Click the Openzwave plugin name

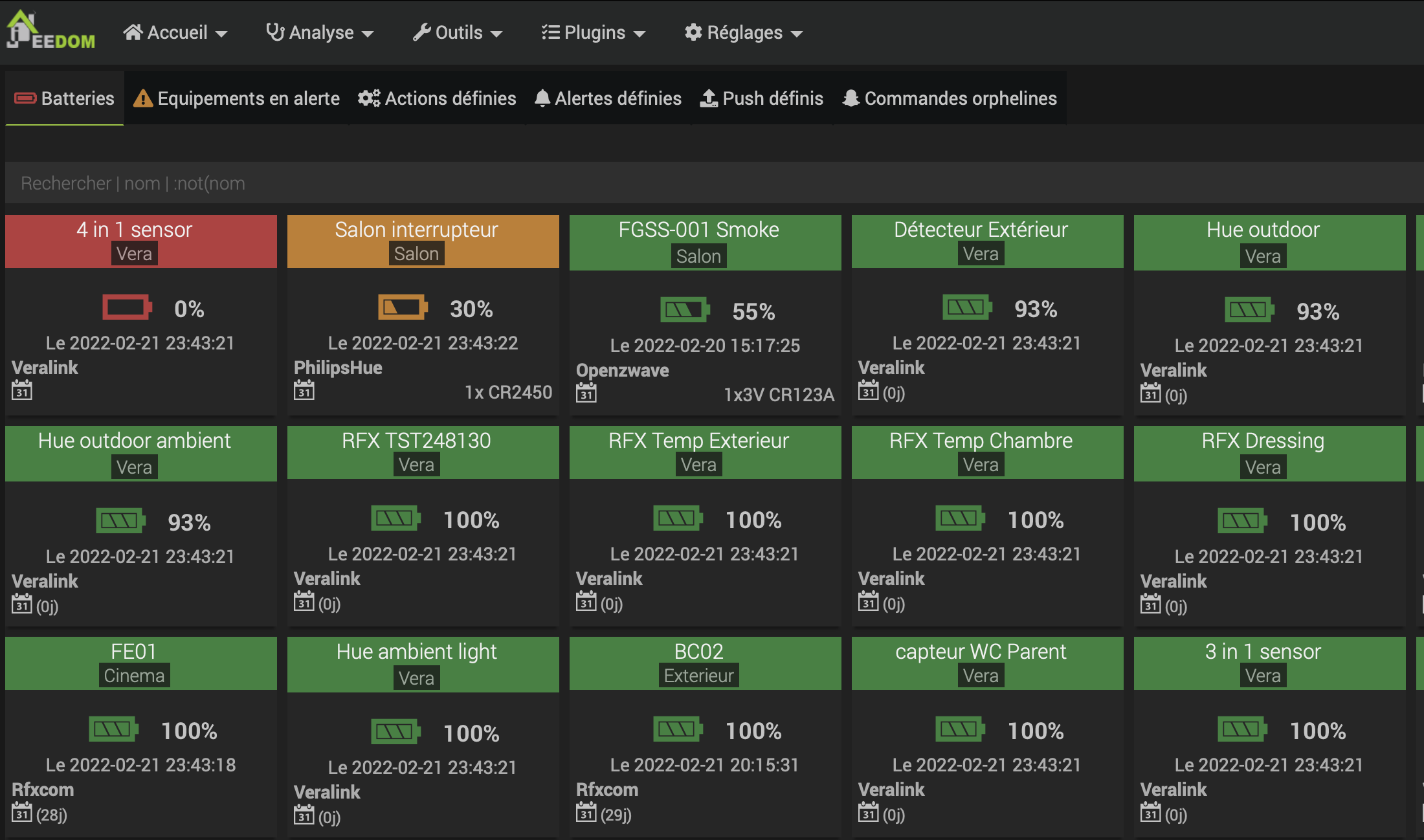tap(623, 370)
